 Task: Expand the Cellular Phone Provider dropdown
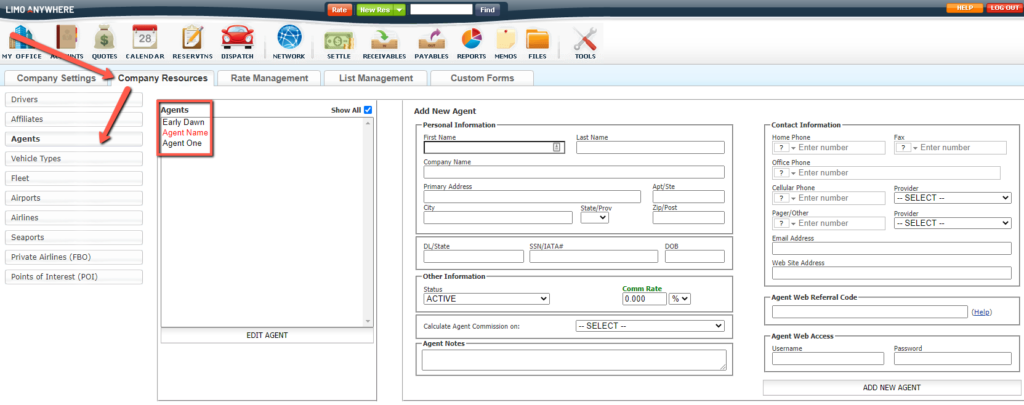pyautogui.click(x=952, y=198)
